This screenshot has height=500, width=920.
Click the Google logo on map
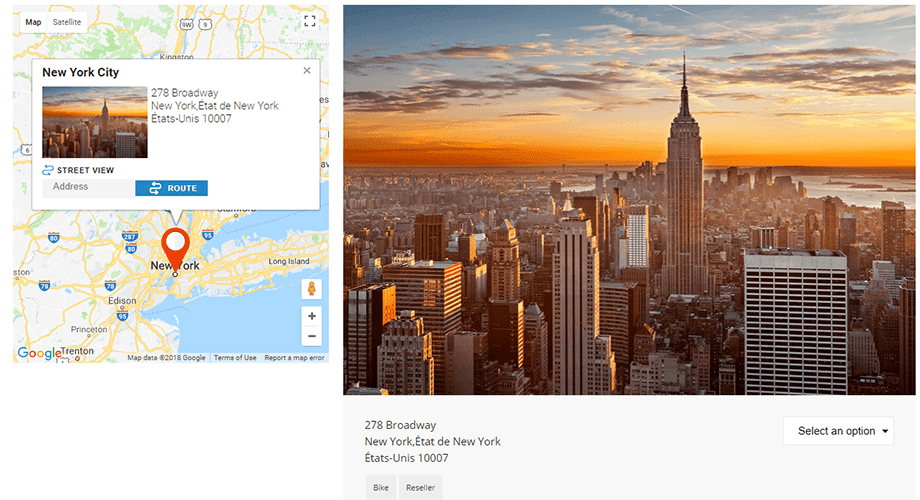tap(39, 353)
